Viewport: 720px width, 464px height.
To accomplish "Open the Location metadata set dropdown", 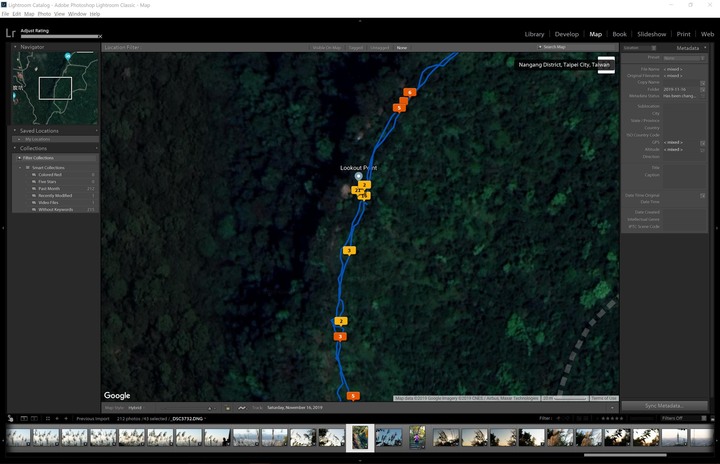I will pos(640,48).
